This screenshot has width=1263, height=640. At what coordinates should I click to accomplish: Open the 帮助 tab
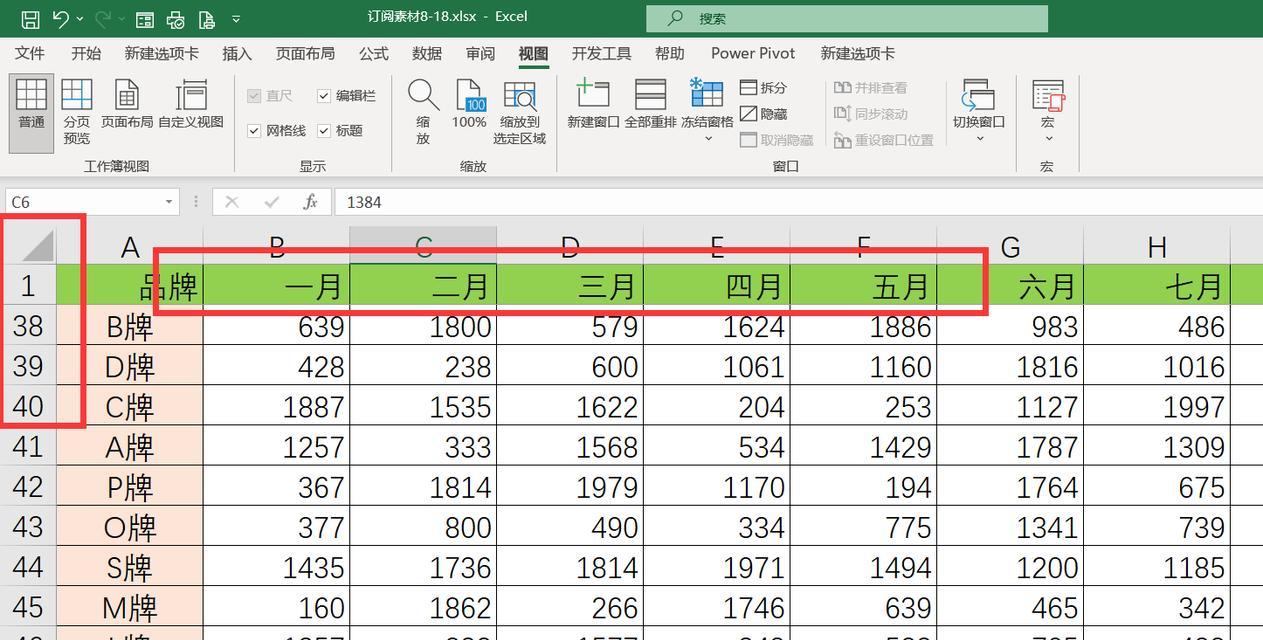pos(670,54)
